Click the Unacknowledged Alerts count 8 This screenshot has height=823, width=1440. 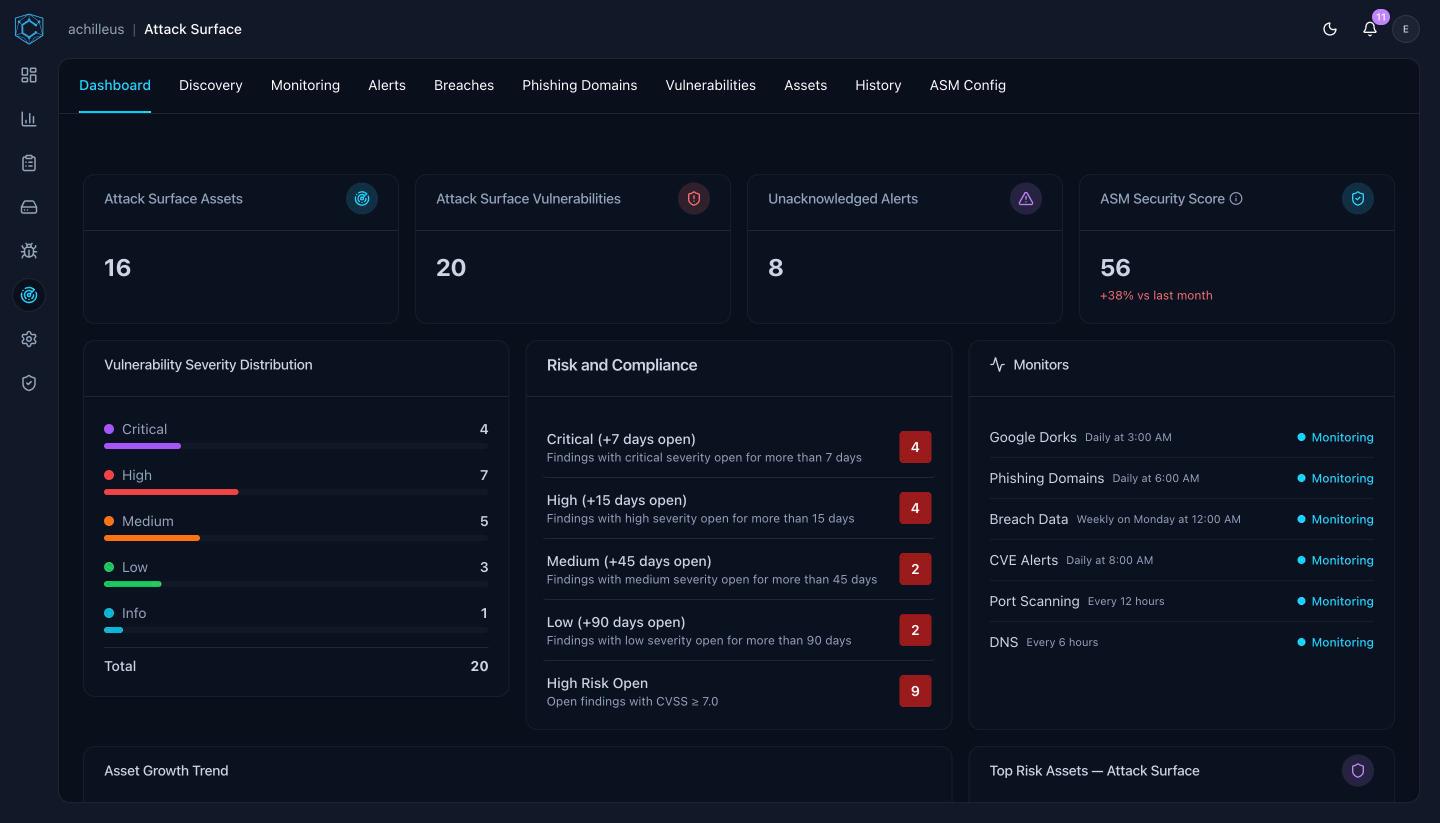[x=776, y=268]
